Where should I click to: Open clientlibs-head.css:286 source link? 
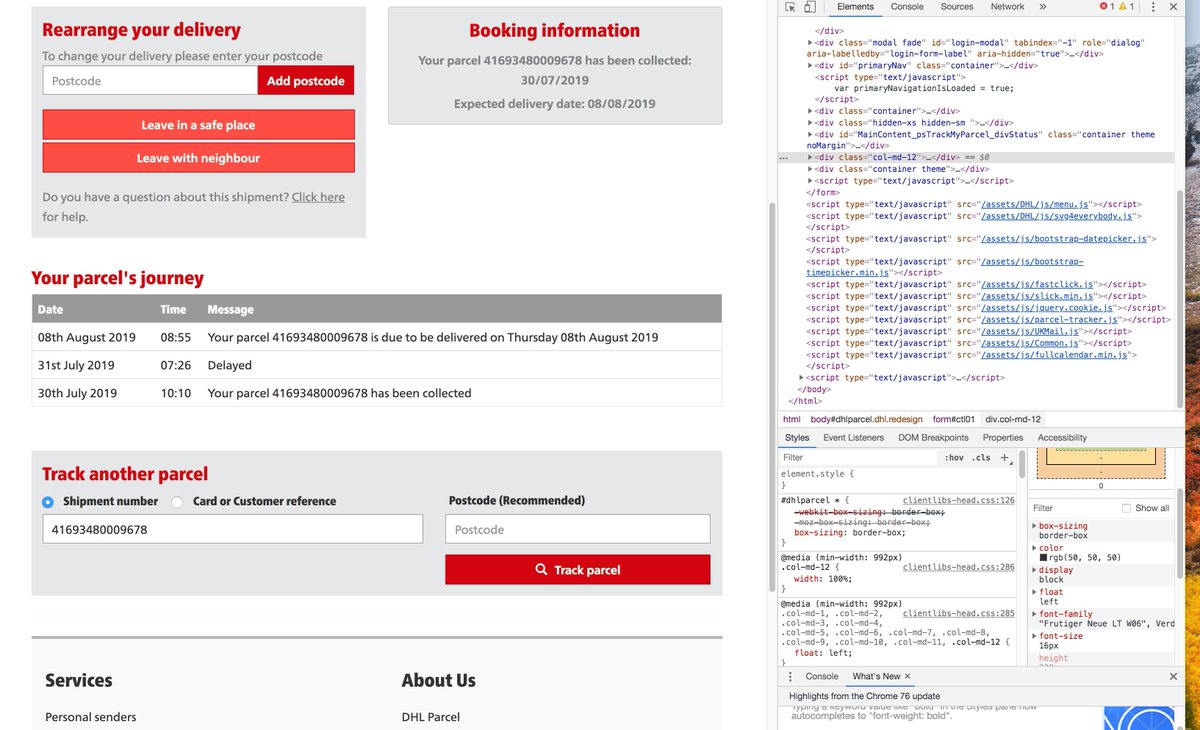click(x=958, y=567)
